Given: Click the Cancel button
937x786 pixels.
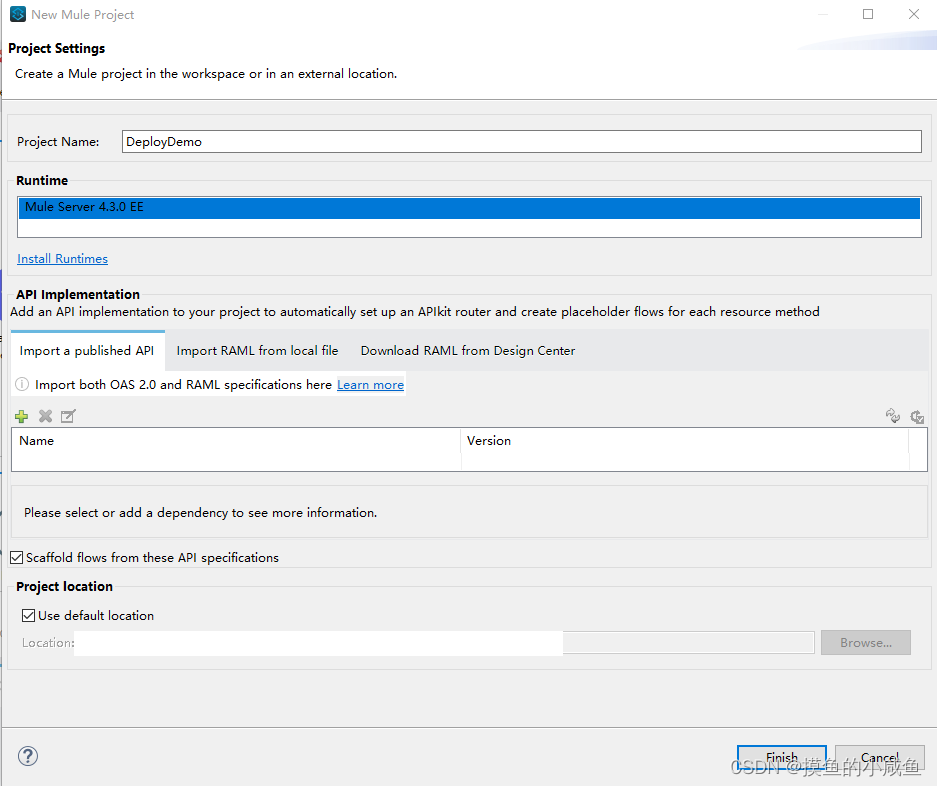Looking at the screenshot, I should pos(880,757).
